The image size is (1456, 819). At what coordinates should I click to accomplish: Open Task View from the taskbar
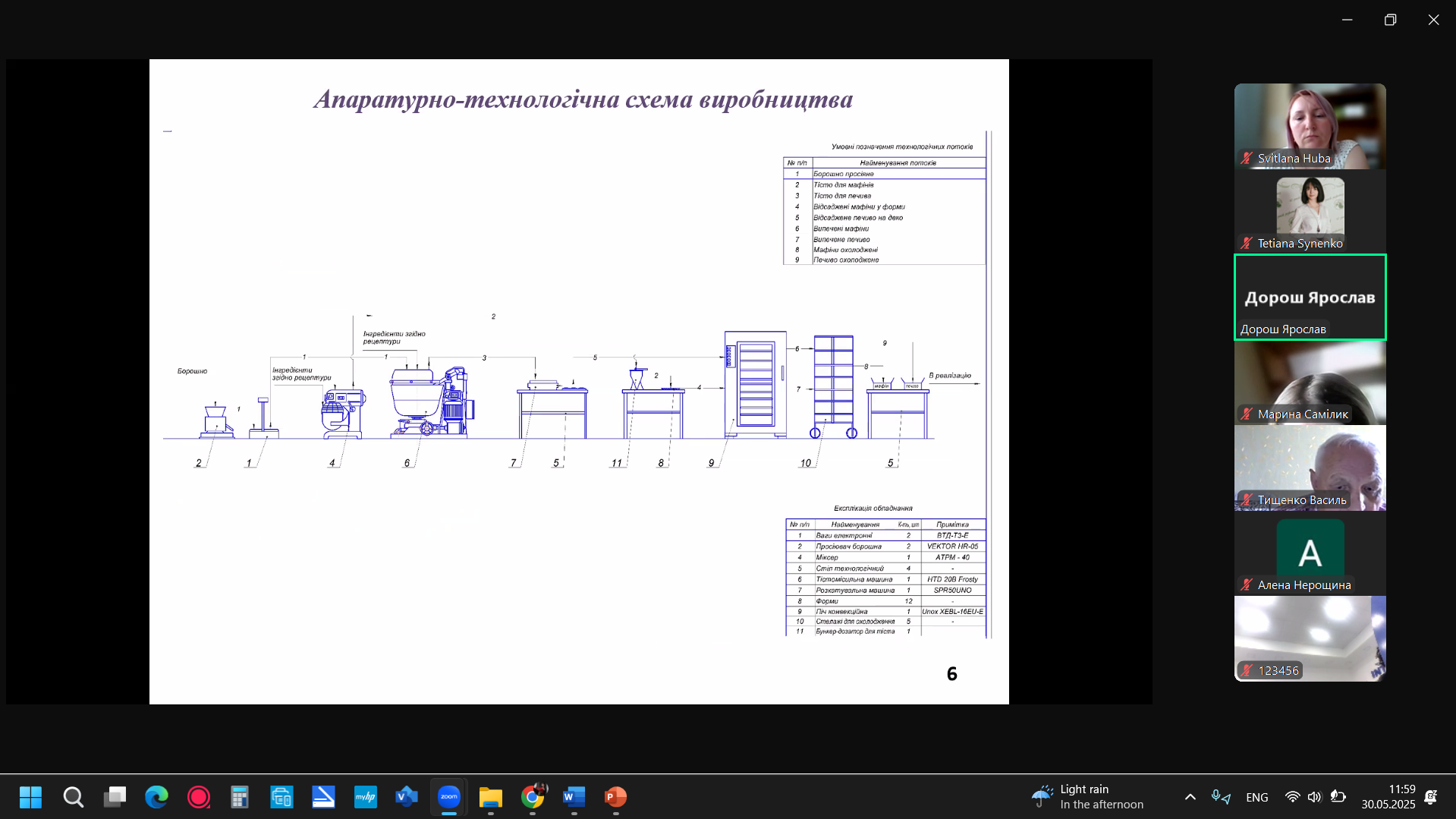coord(115,797)
